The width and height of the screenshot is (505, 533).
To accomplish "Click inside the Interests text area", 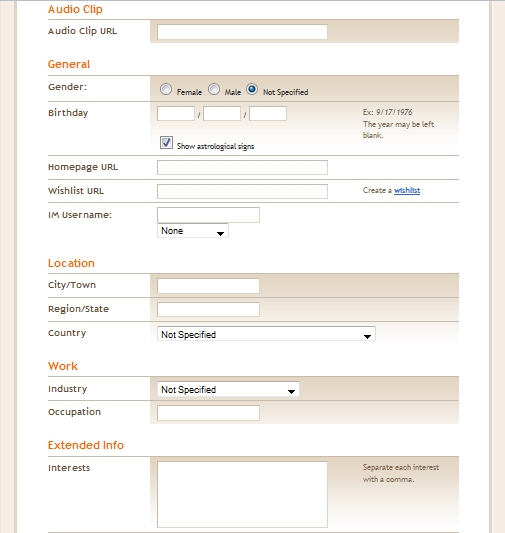I will click(242, 494).
